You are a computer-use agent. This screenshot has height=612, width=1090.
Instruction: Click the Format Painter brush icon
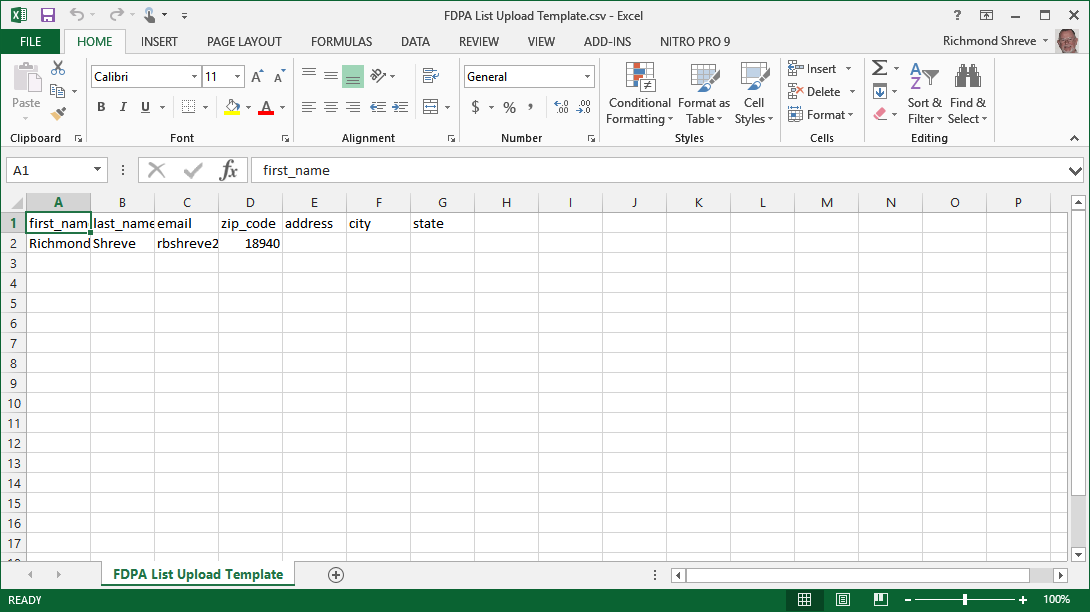58,114
